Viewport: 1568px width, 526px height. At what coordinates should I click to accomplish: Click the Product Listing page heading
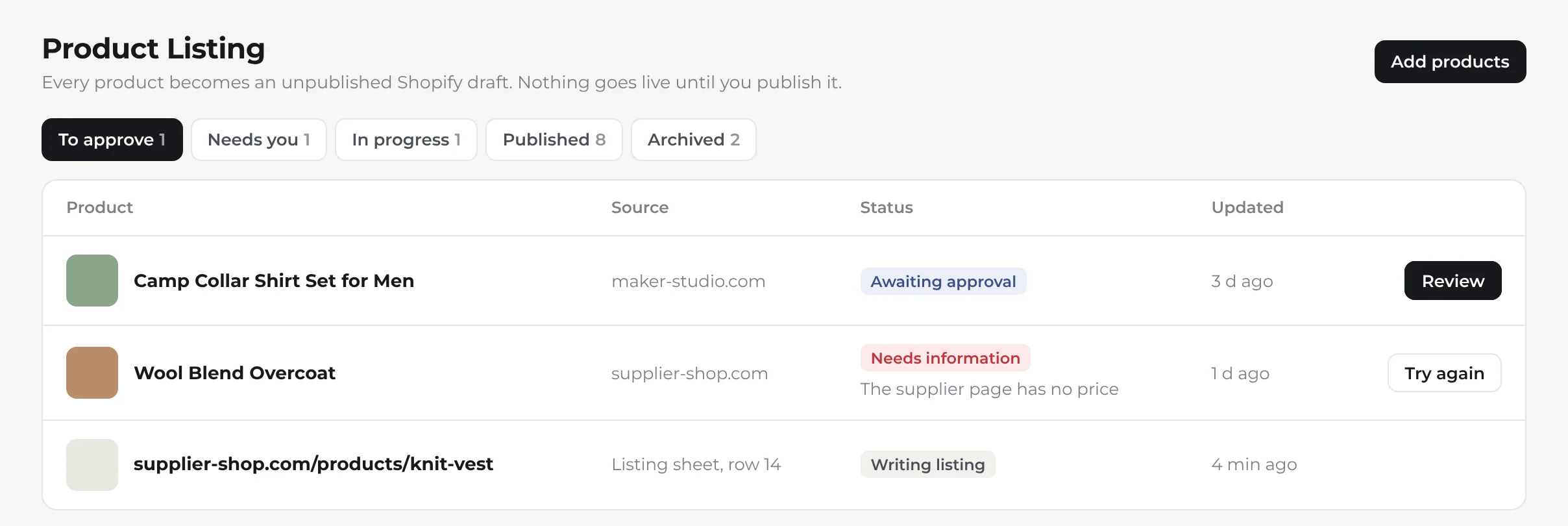(154, 49)
